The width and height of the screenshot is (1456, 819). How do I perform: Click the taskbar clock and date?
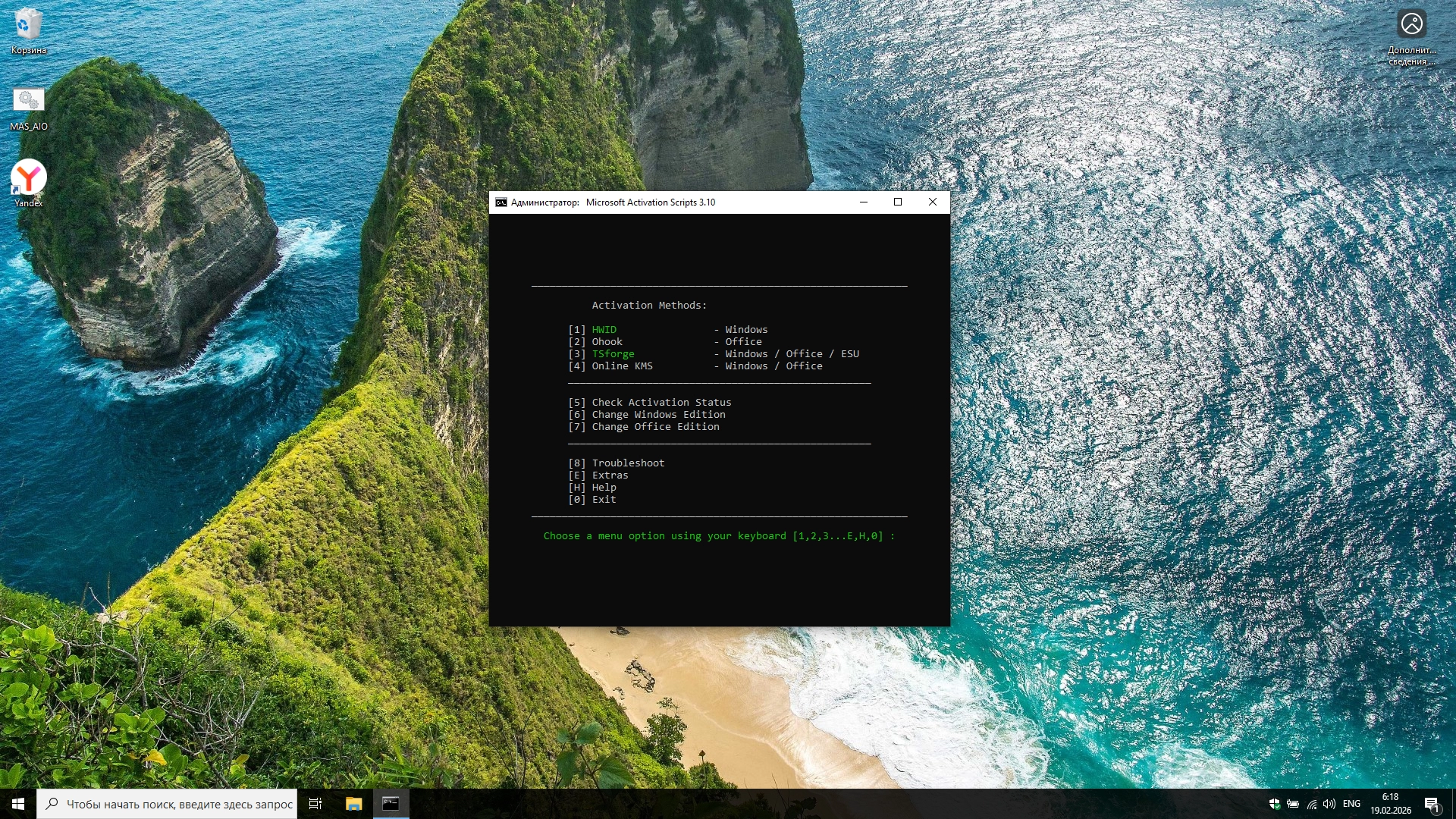1390,804
